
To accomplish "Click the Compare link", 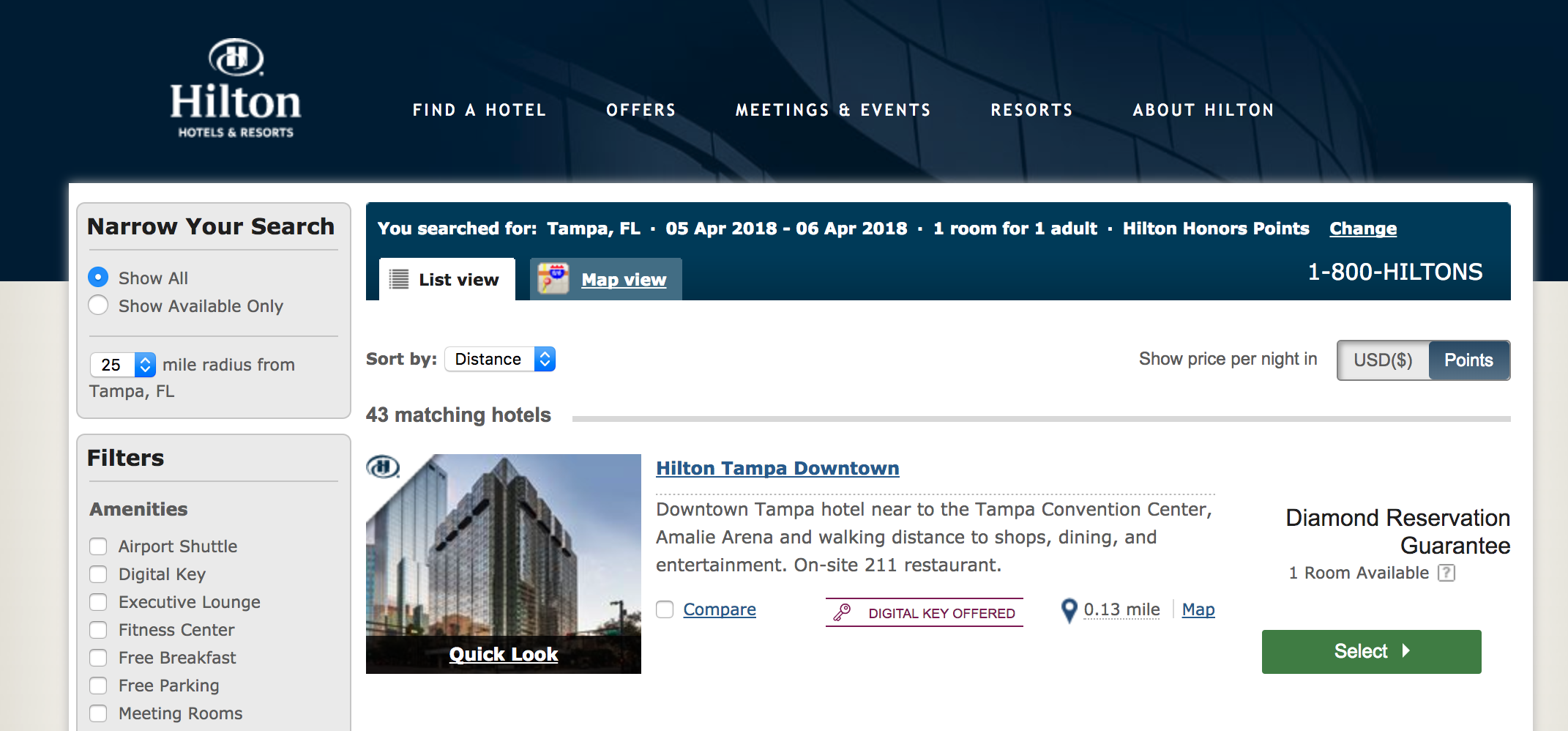I will tap(720, 609).
